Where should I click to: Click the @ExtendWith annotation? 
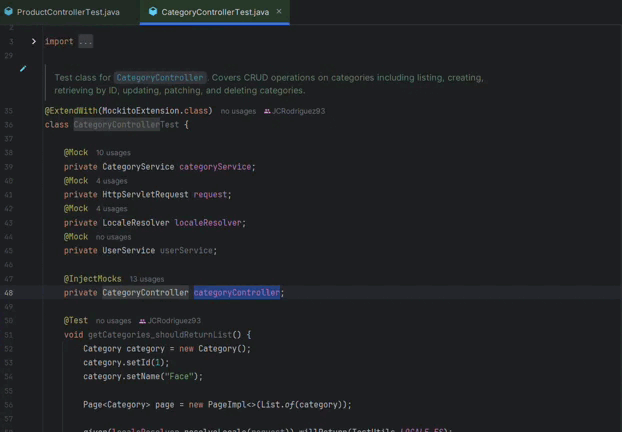pos(71,111)
